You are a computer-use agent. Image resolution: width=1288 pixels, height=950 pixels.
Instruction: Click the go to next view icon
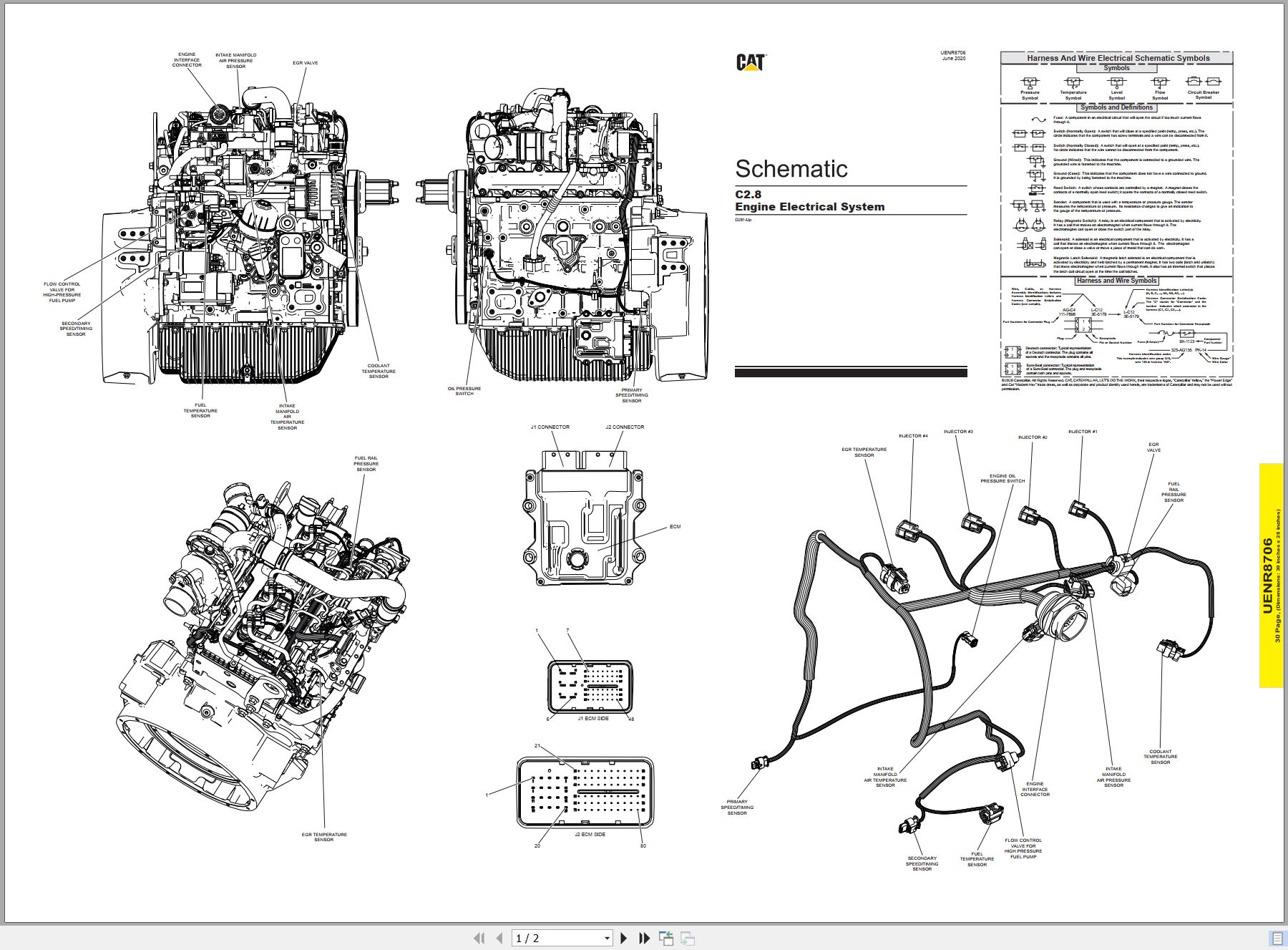(688, 938)
